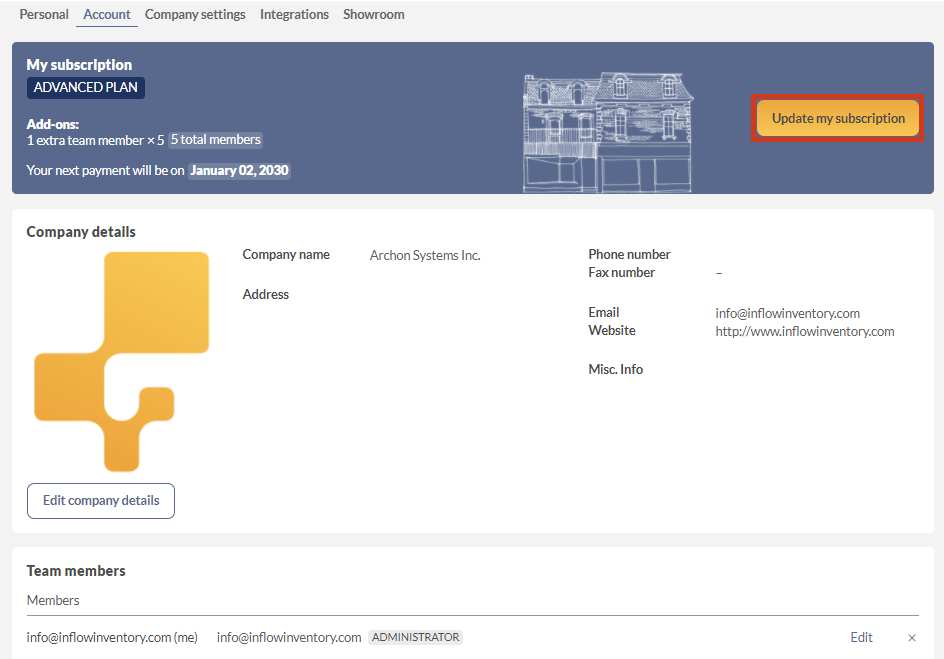The image size is (944, 659).
Task: Click the Address label
Action: click(x=266, y=294)
